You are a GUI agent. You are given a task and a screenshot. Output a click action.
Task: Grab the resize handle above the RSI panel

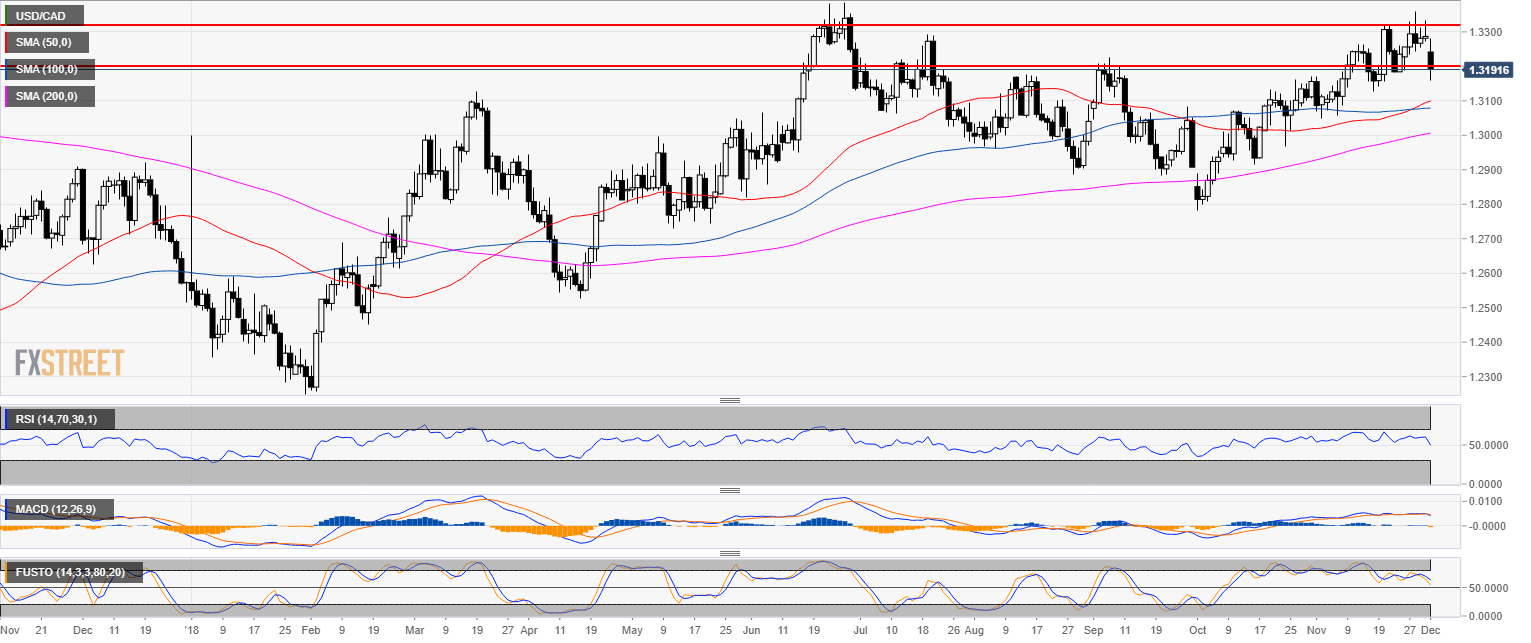(729, 400)
